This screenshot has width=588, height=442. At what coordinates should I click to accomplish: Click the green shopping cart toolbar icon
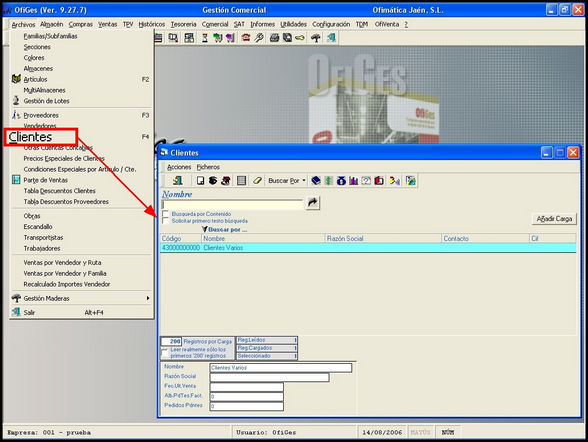click(218, 38)
